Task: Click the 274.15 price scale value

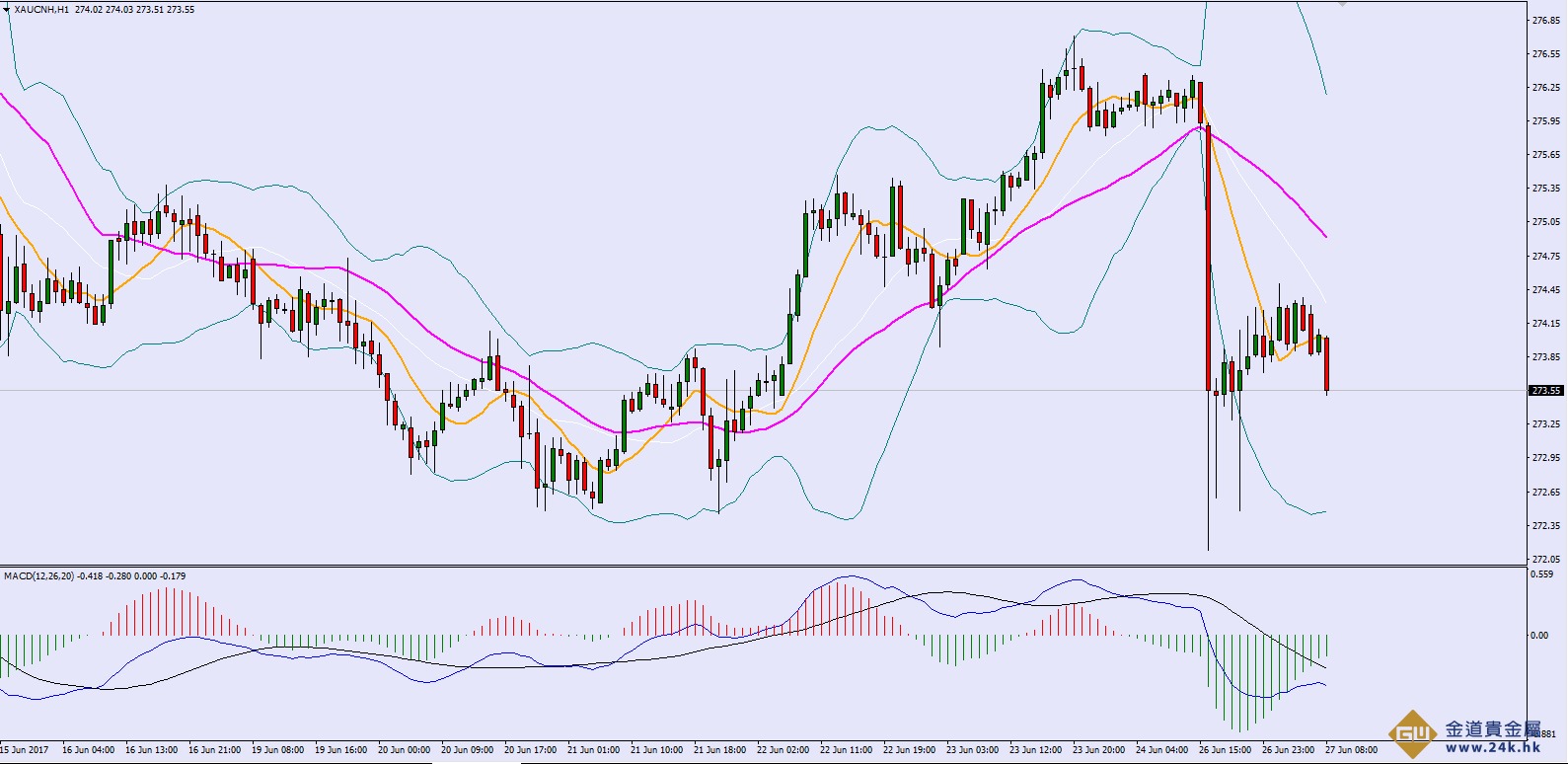Action: pos(1545,323)
